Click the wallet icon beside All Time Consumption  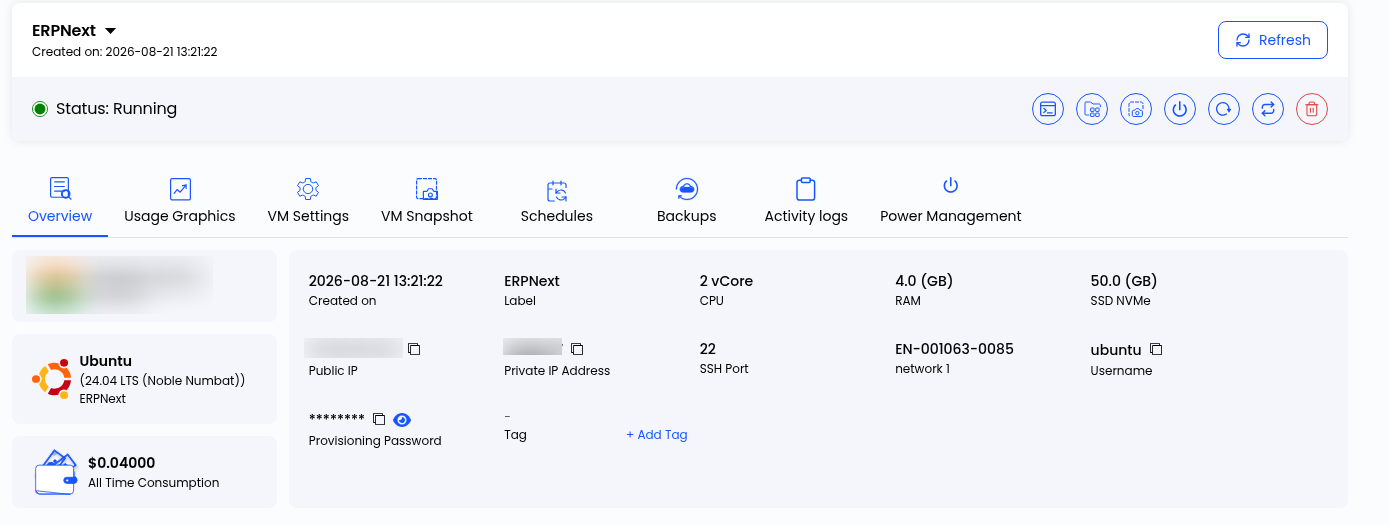pyautogui.click(x=56, y=472)
